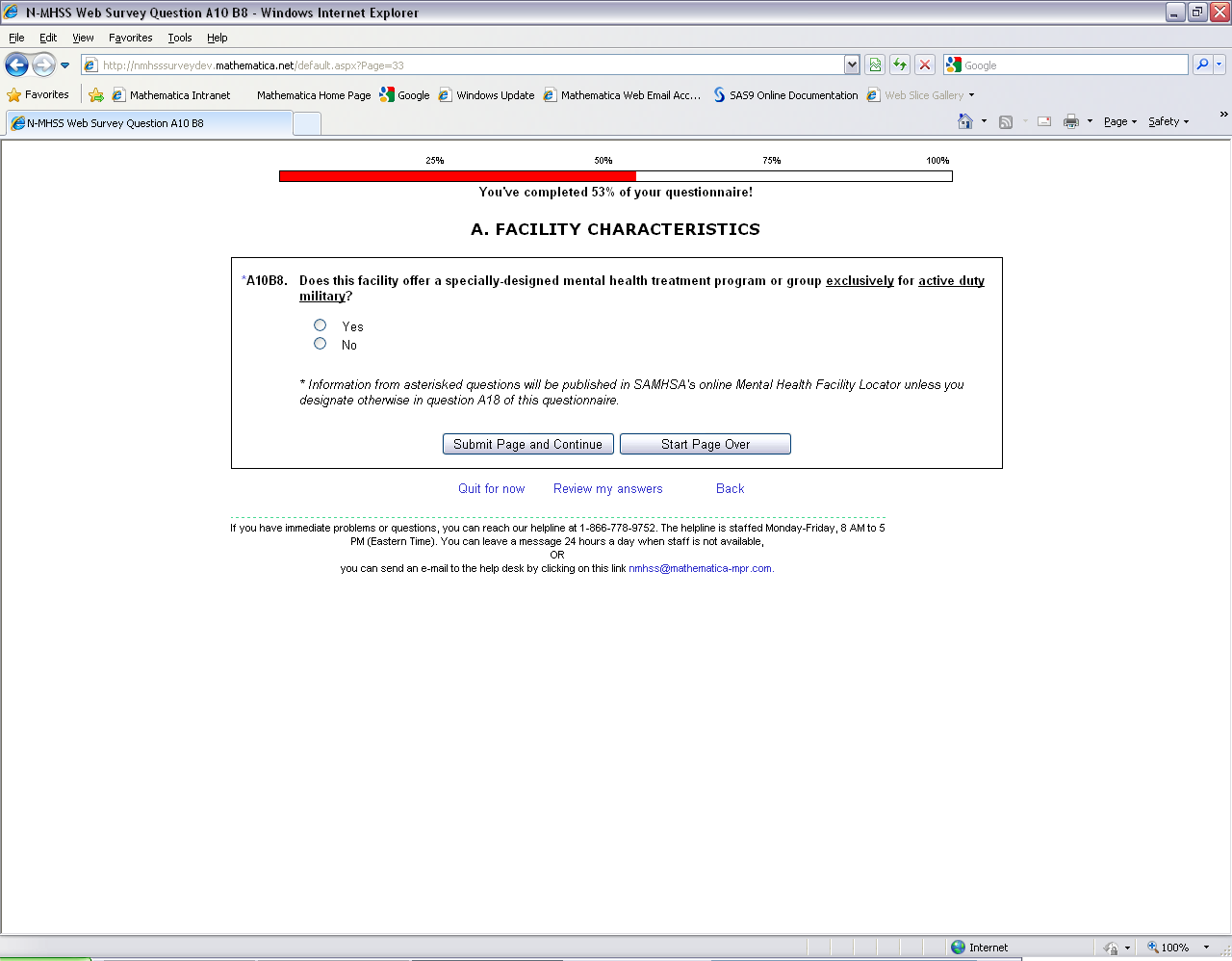Open the Favorites menu
1232x961 pixels.
(131, 38)
